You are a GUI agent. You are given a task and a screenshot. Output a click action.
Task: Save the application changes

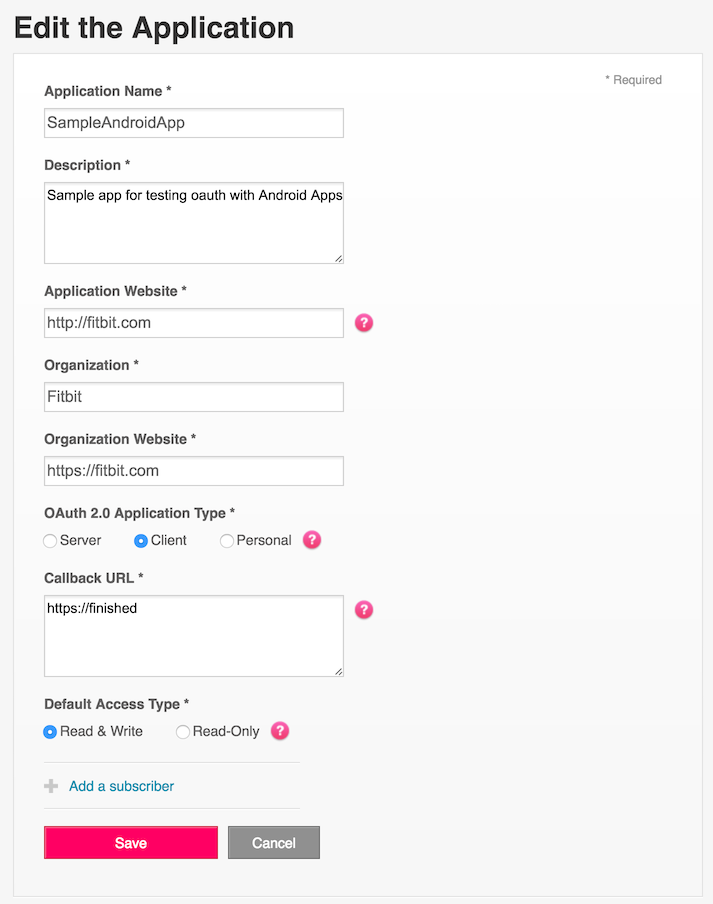click(130, 842)
